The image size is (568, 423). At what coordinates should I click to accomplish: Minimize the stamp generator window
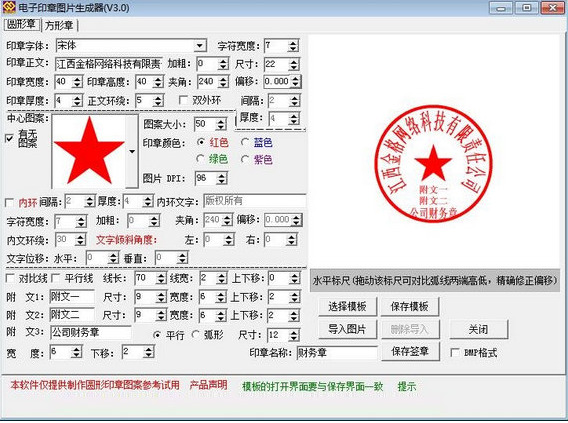point(501,8)
